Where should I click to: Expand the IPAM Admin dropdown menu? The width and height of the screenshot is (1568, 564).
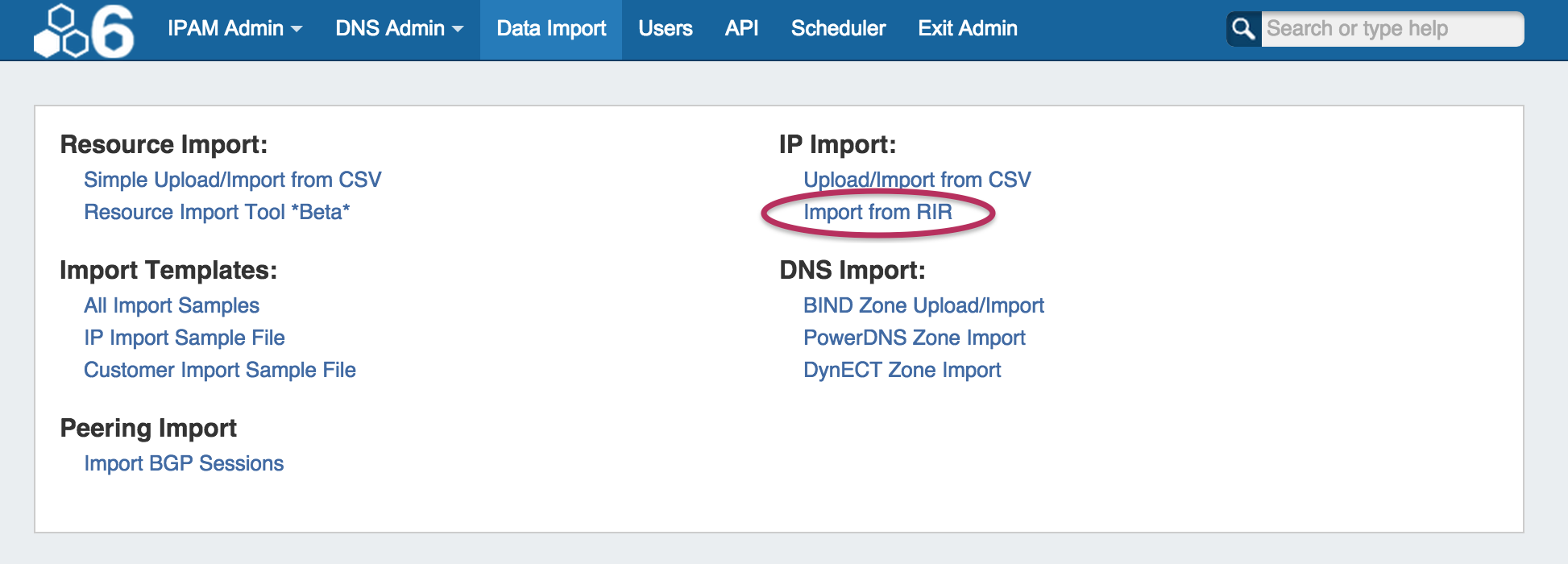click(x=234, y=28)
